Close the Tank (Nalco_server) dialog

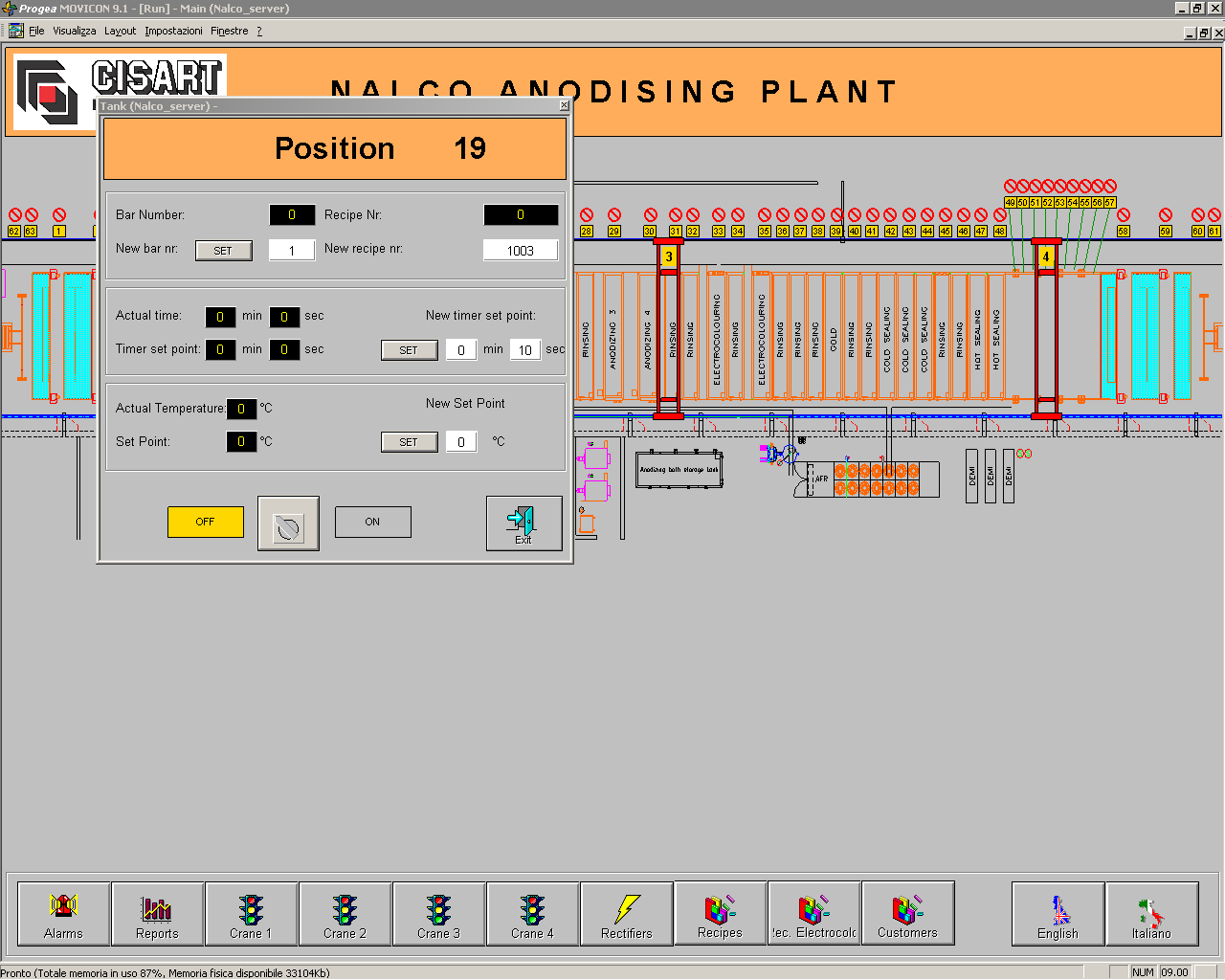click(x=564, y=105)
